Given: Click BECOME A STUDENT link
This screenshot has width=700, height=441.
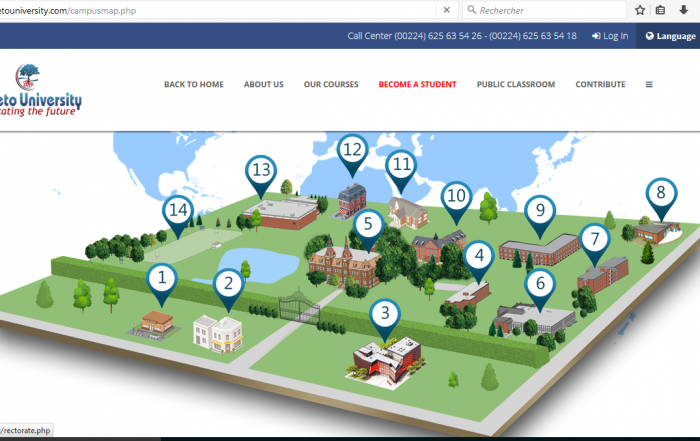Looking at the screenshot, I should pos(417,85).
